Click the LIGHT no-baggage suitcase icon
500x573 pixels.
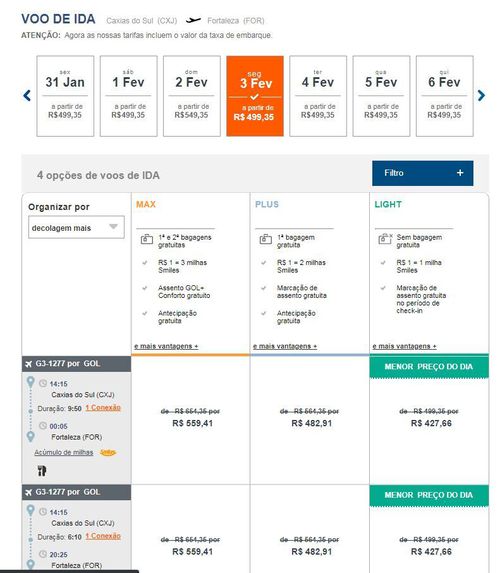coord(385,239)
